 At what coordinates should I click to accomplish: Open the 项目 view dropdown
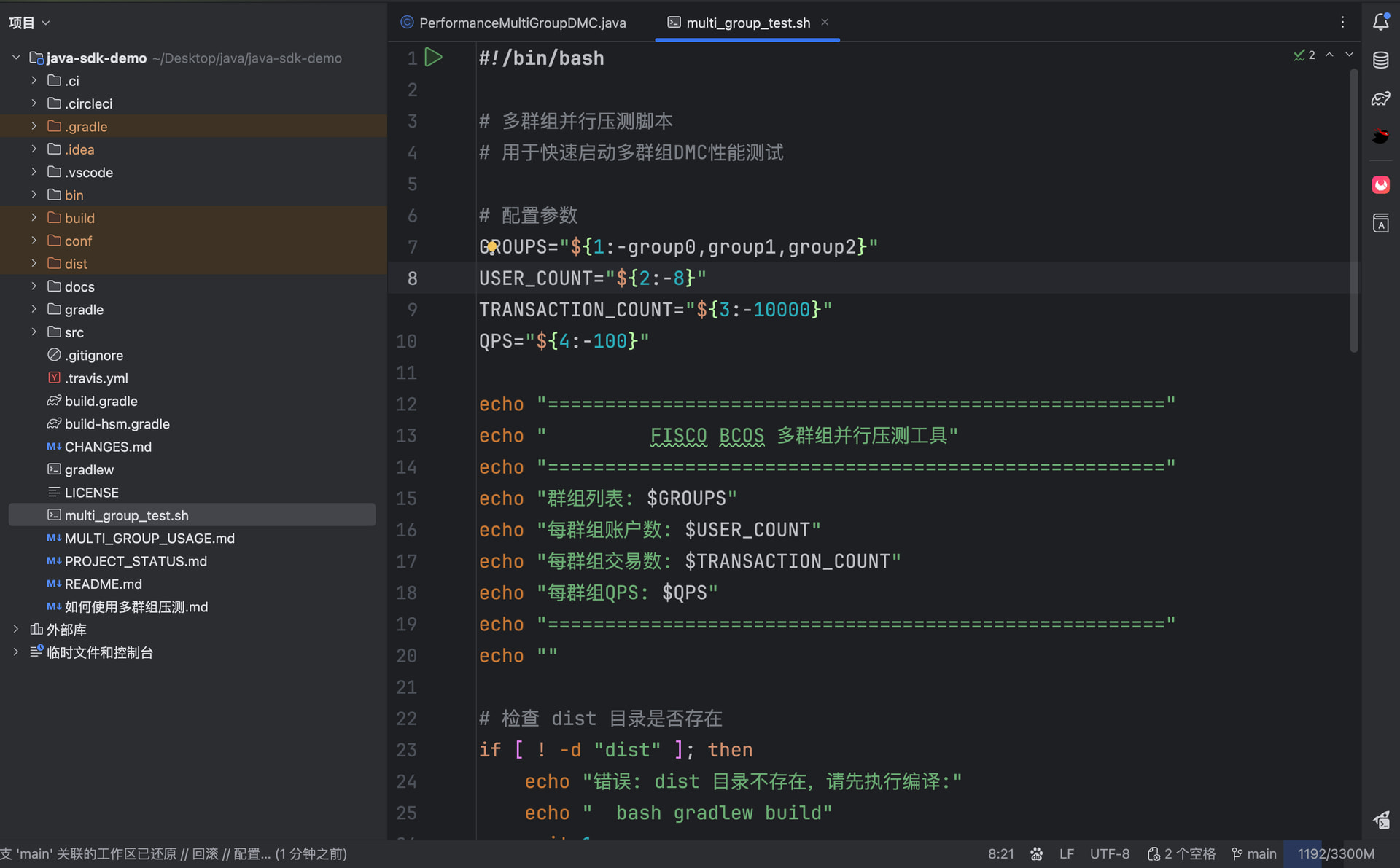click(x=29, y=23)
